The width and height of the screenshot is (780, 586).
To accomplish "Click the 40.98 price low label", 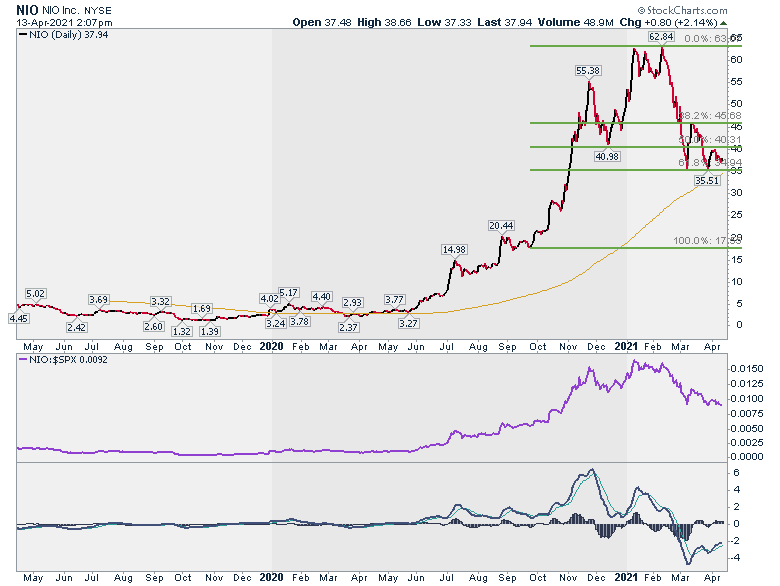I will (607, 156).
